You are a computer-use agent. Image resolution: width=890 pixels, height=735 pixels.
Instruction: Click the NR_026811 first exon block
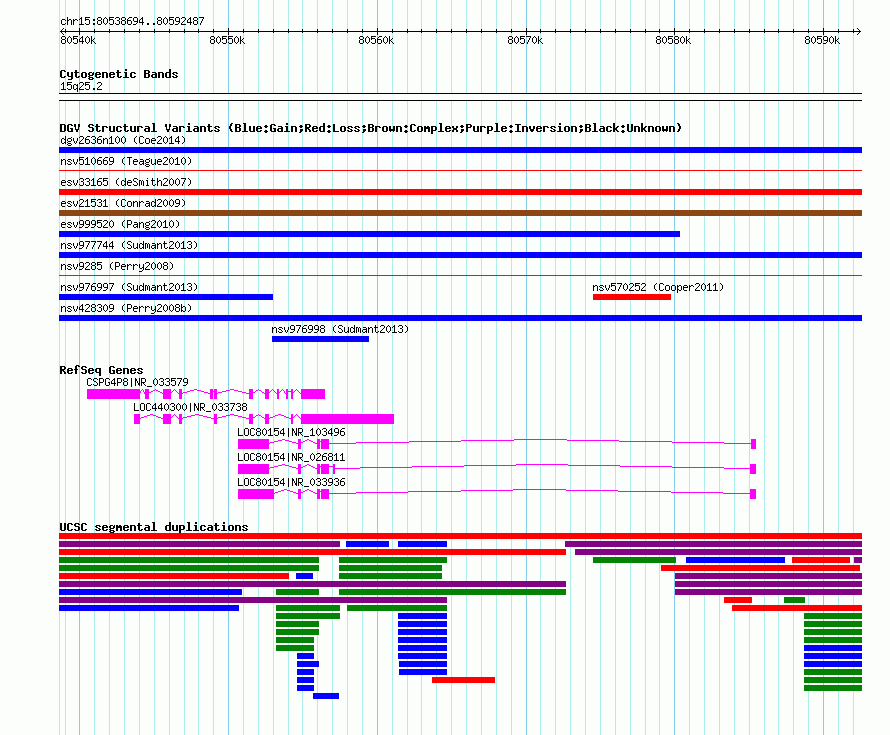point(253,469)
